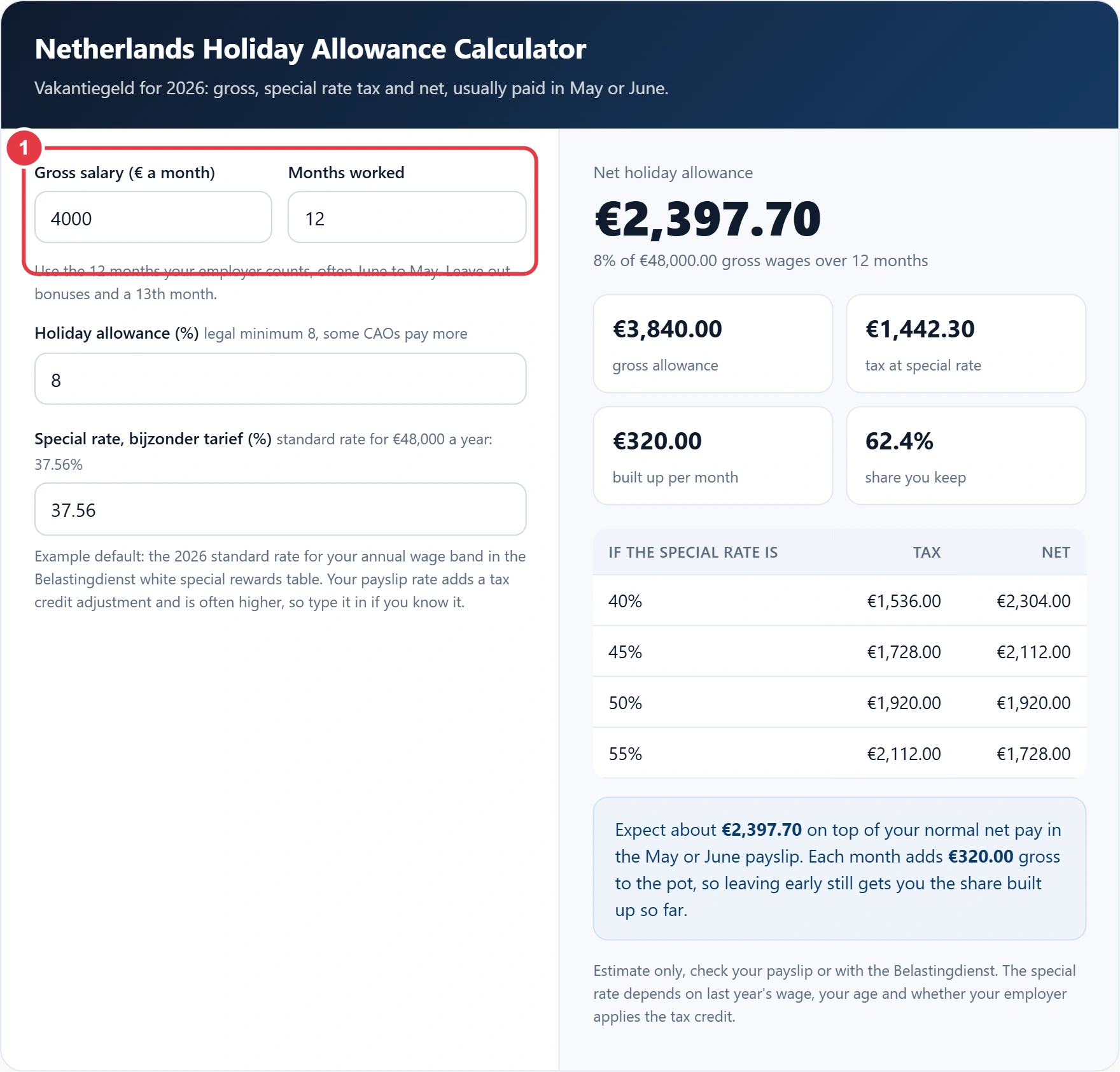Viewport: 1120px width, 1072px height.
Task: Select the €320.00 built up per month value
Action: click(657, 441)
